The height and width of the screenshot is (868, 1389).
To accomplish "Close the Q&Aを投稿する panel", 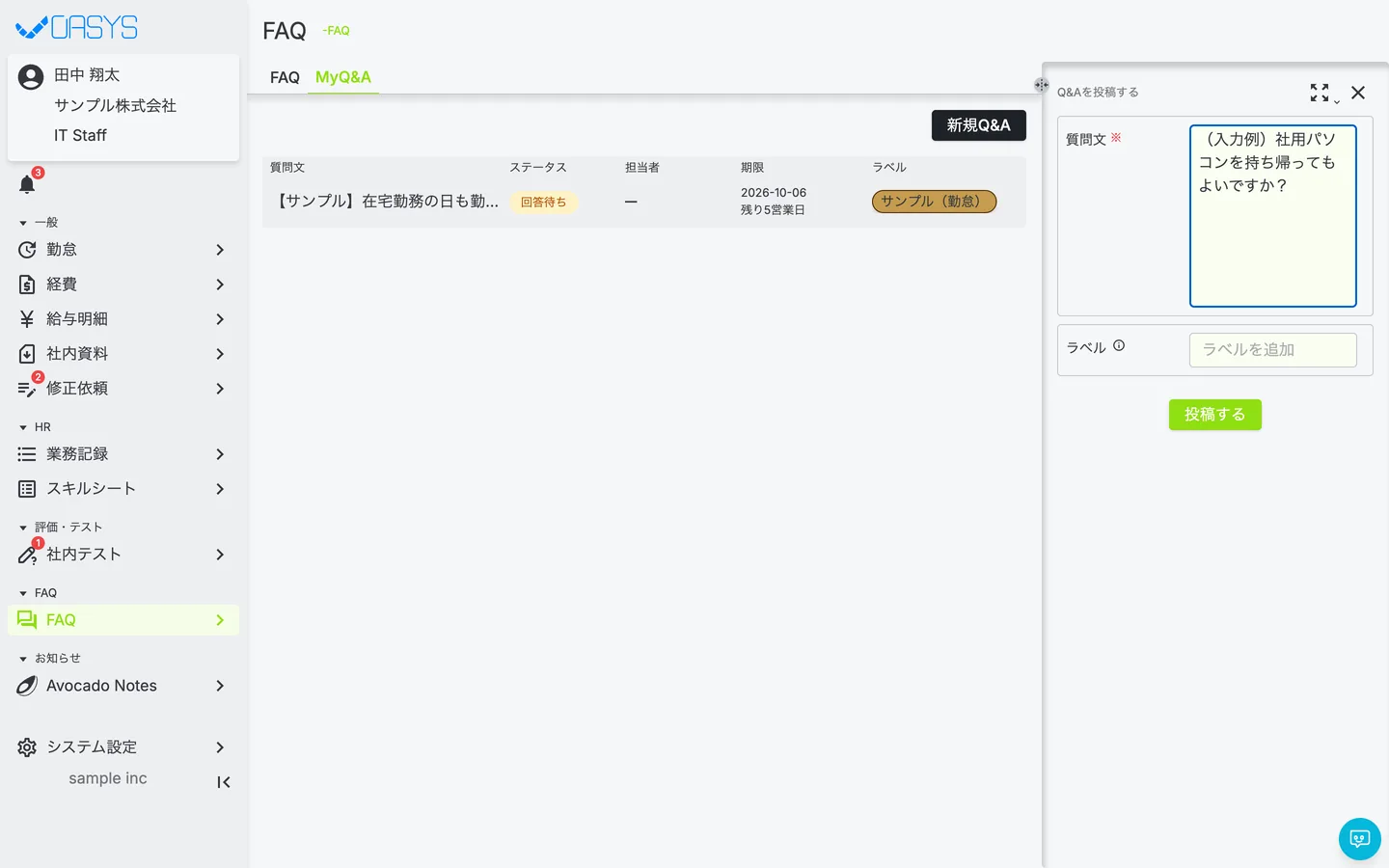I will [x=1358, y=93].
